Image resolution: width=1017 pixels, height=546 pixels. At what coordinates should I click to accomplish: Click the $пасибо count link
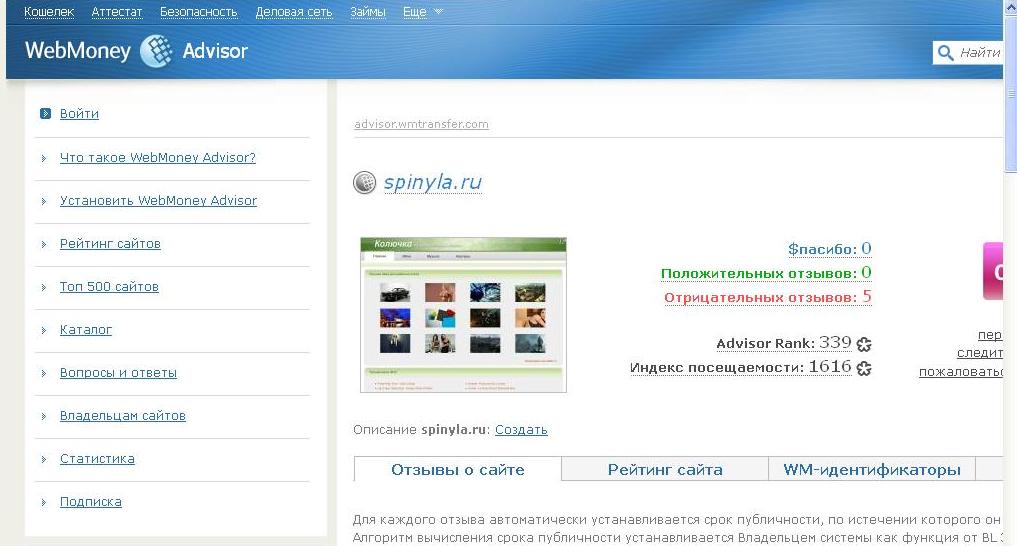pos(830,249)
